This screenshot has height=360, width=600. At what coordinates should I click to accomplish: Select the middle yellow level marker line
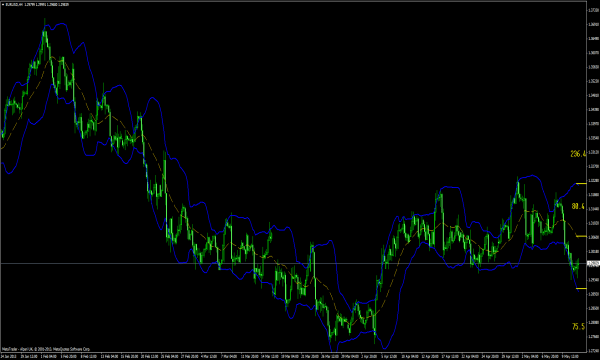coord(581,236)
